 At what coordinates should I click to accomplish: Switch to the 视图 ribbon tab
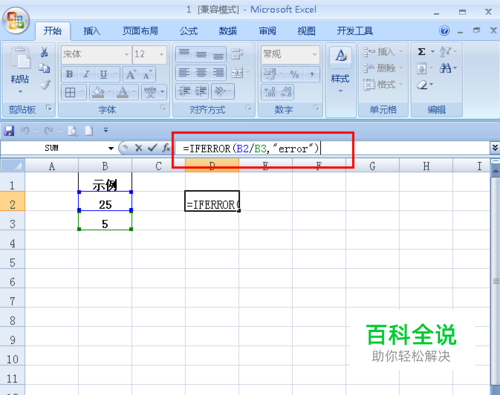307,31
